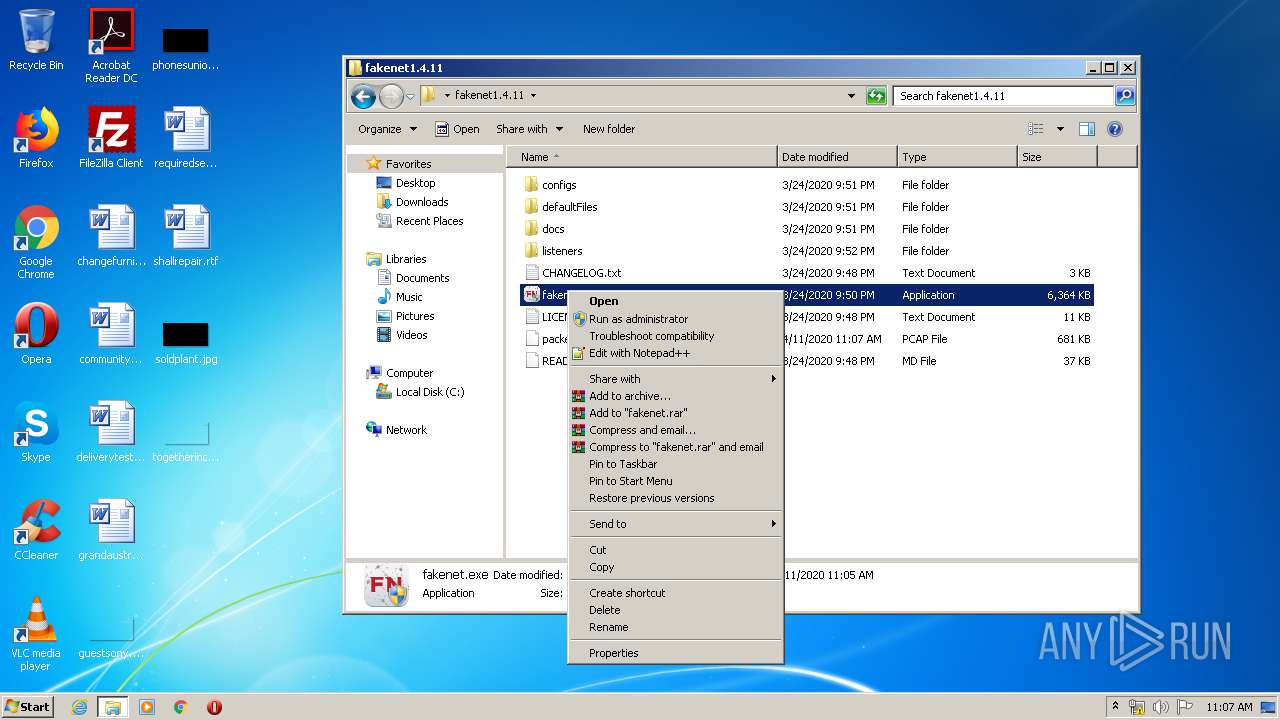Click the Explorer Back navigation arrow
1280x720 pixels.
pos(363,96)
